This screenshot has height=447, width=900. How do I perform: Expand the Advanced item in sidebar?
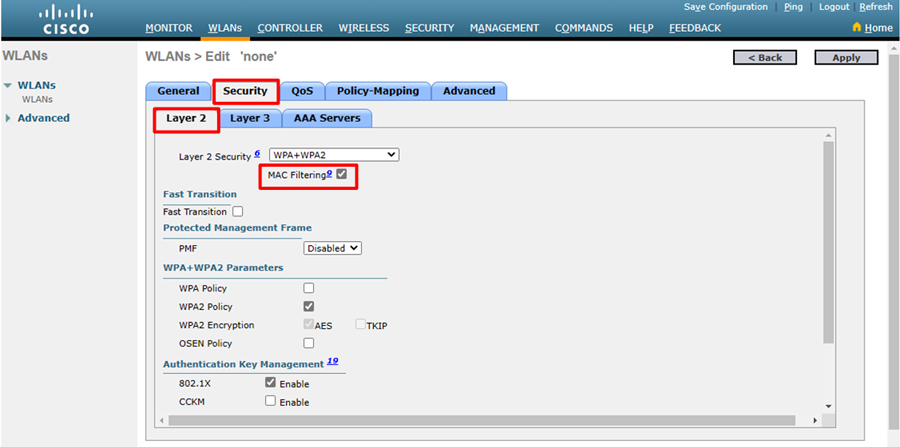[x=9, y=118]
